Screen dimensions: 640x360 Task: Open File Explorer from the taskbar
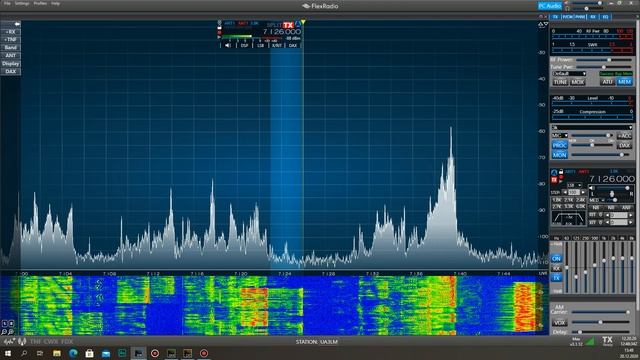click(57, 353)
